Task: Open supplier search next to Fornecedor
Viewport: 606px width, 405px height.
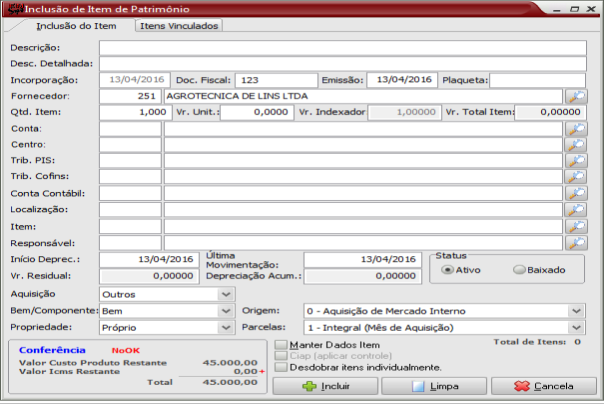Action: click(576, 96)
